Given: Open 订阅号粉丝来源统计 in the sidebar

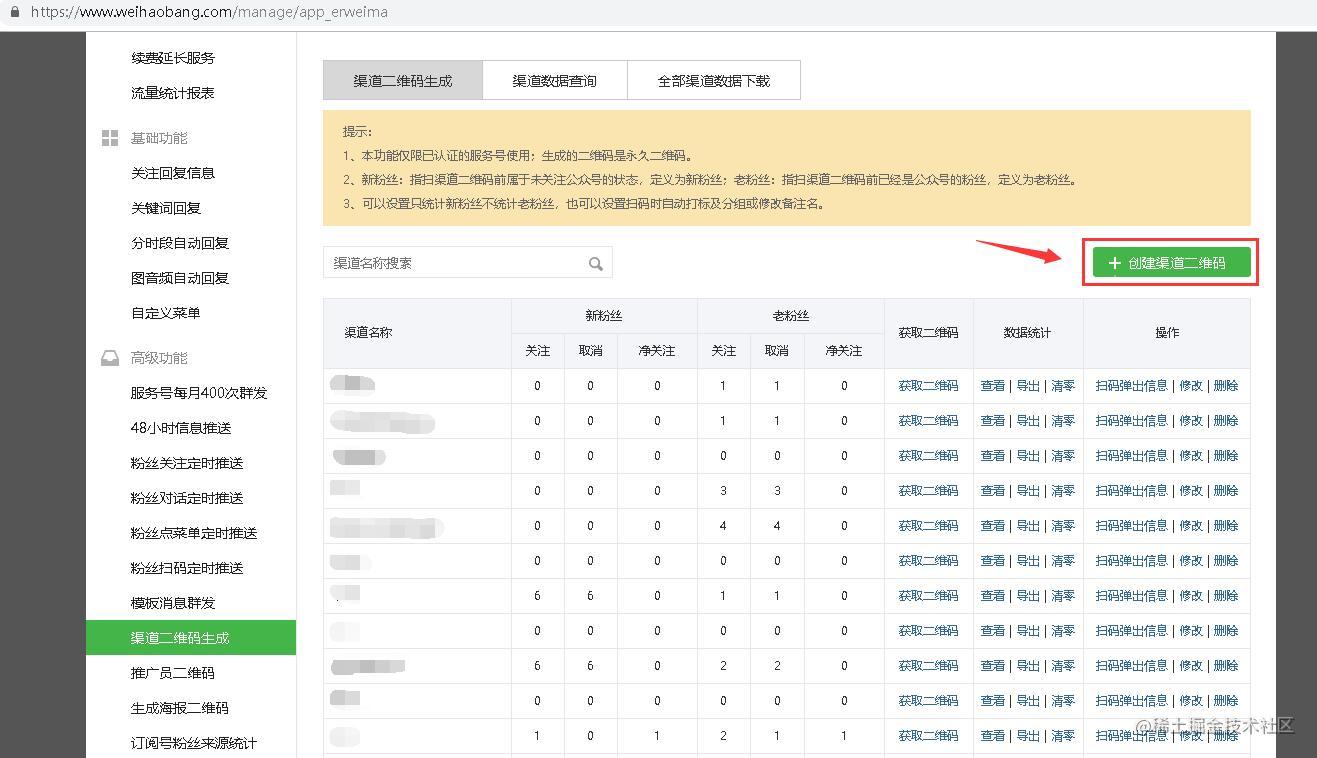Looking at the screenshot, I should click(x=194, y=743).
